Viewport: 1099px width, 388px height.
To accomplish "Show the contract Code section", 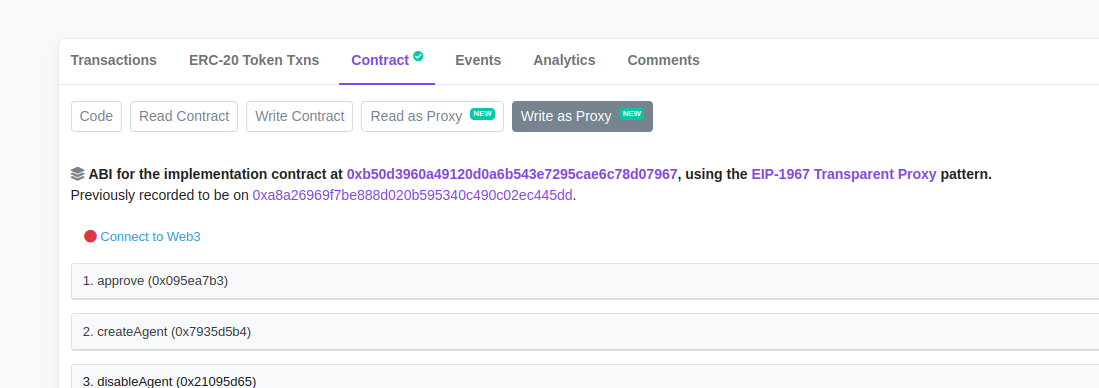I will pyautogui.click(x=97, y=116).
